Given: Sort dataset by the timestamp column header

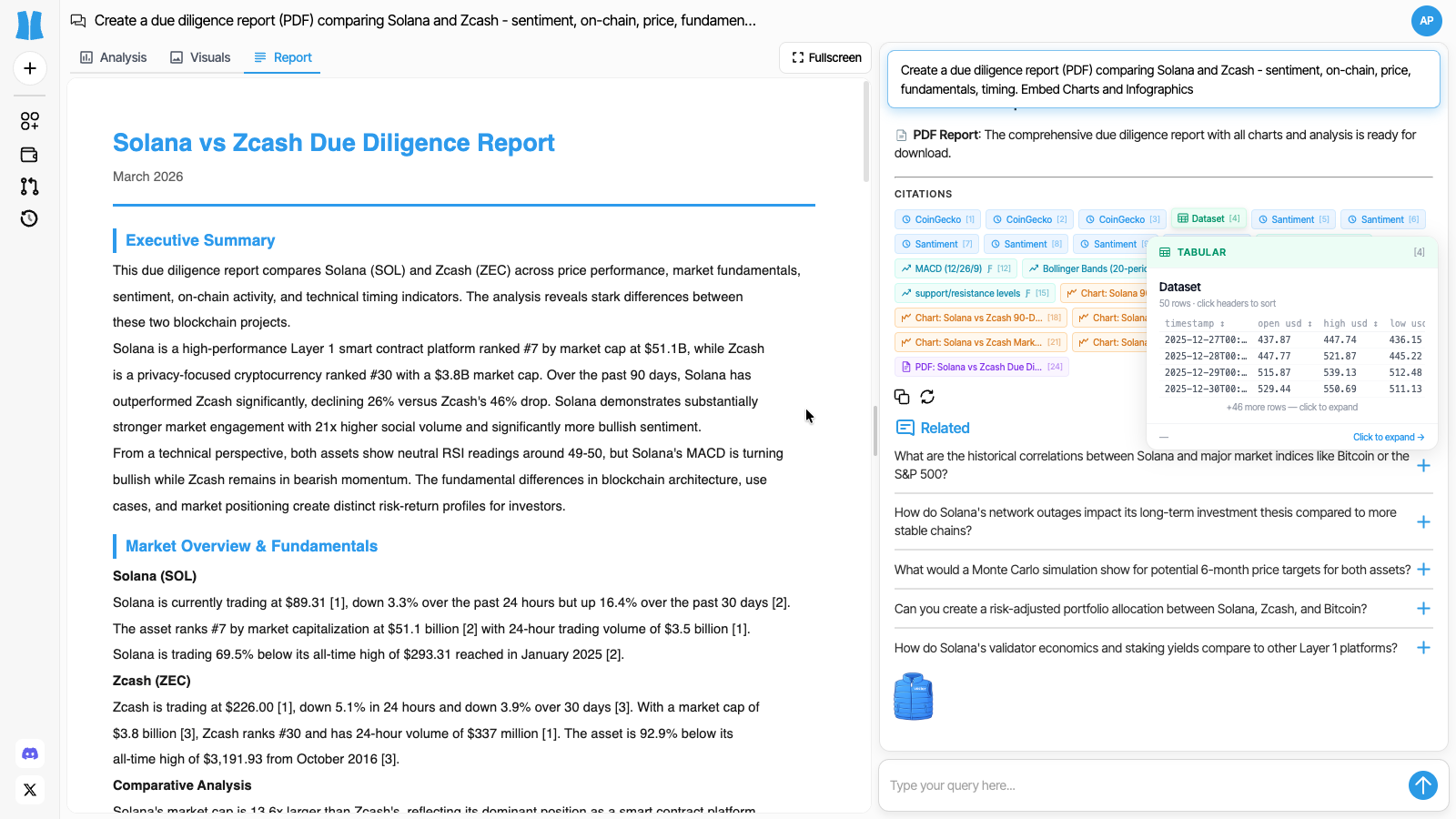Looking at the screenshot, I should [x=1194, y=323].
